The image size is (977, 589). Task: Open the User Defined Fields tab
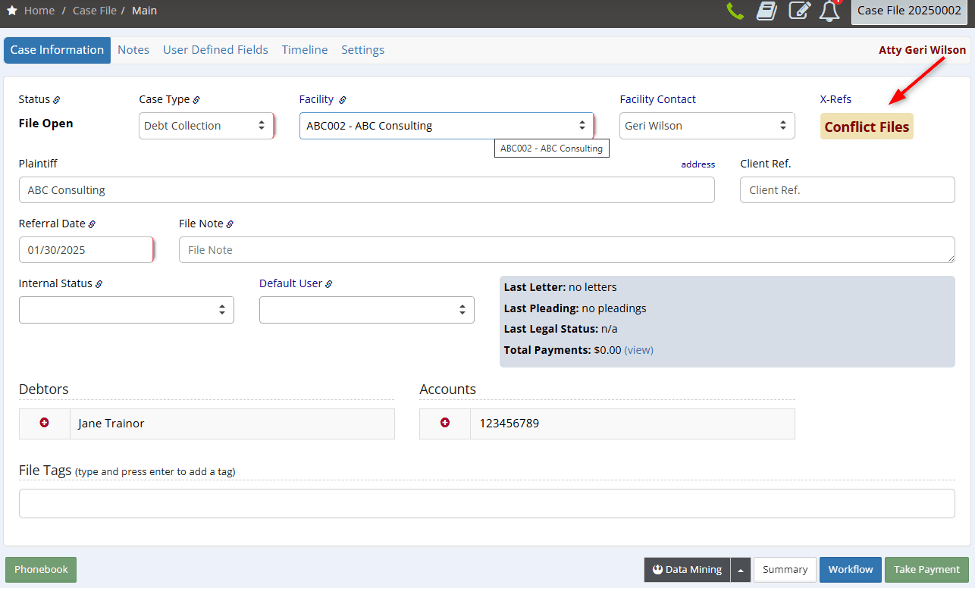(215, 49)
